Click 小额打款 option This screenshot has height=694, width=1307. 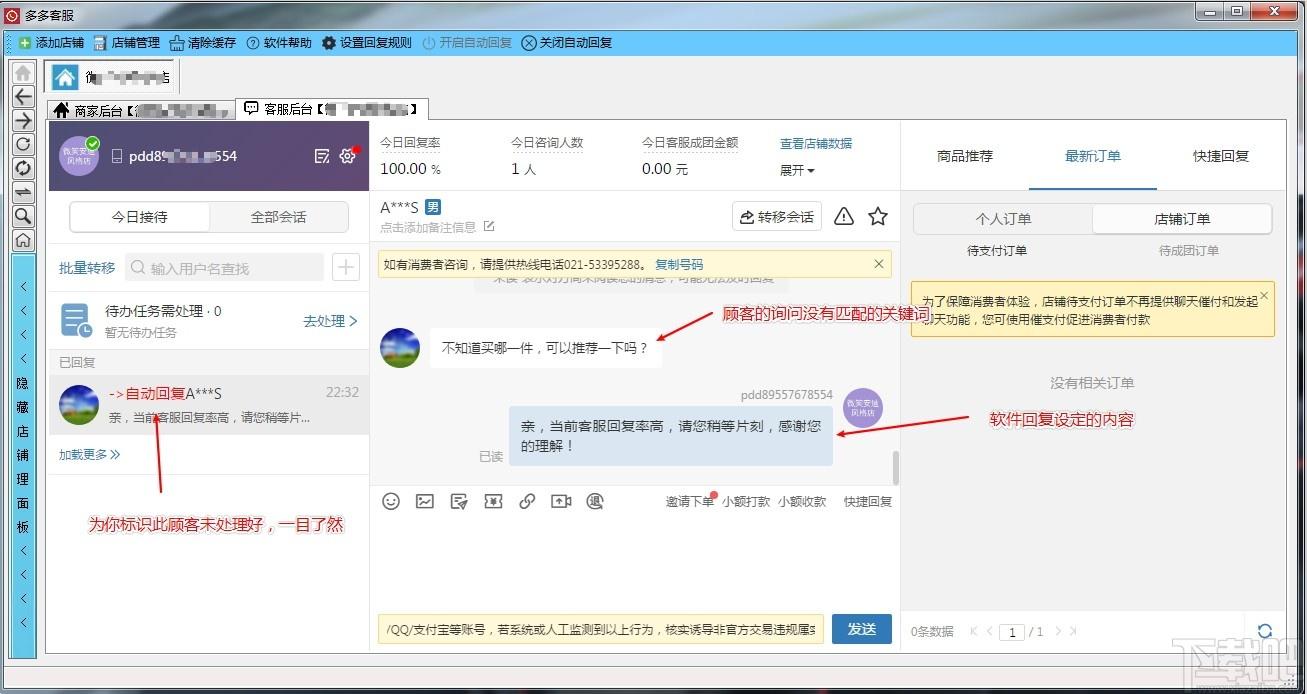coord(746,501)
